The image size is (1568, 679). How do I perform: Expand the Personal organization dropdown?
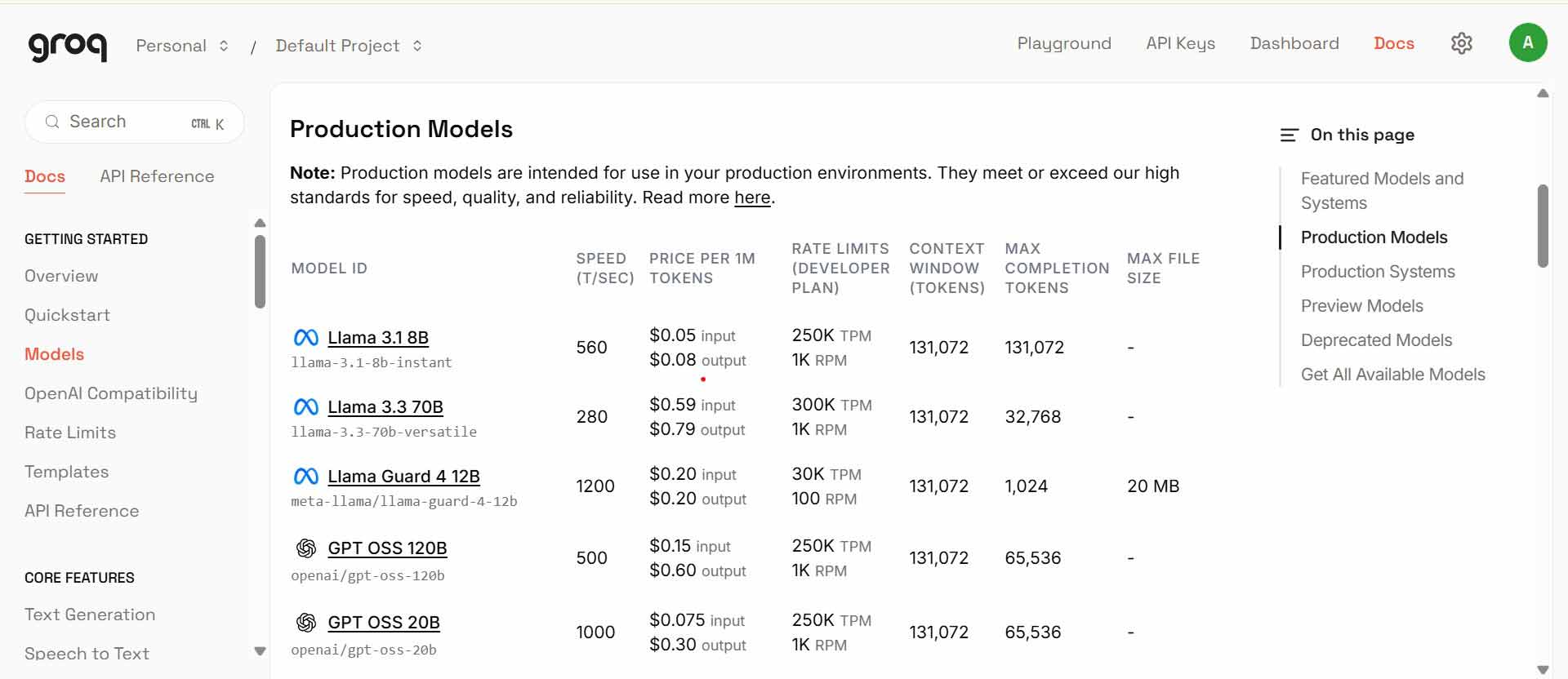[182, 46]
